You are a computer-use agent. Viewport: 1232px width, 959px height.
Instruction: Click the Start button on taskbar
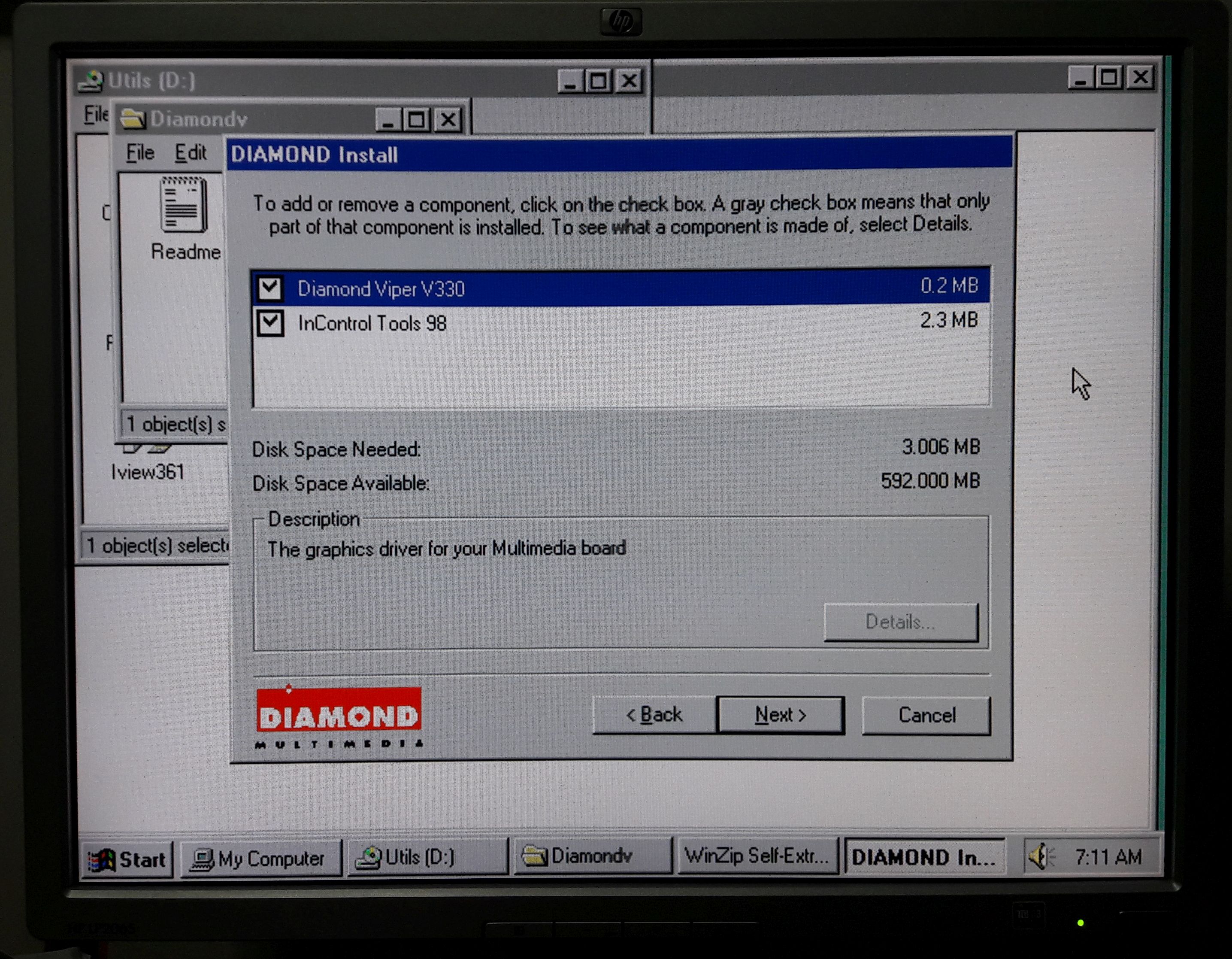[127, 860]
